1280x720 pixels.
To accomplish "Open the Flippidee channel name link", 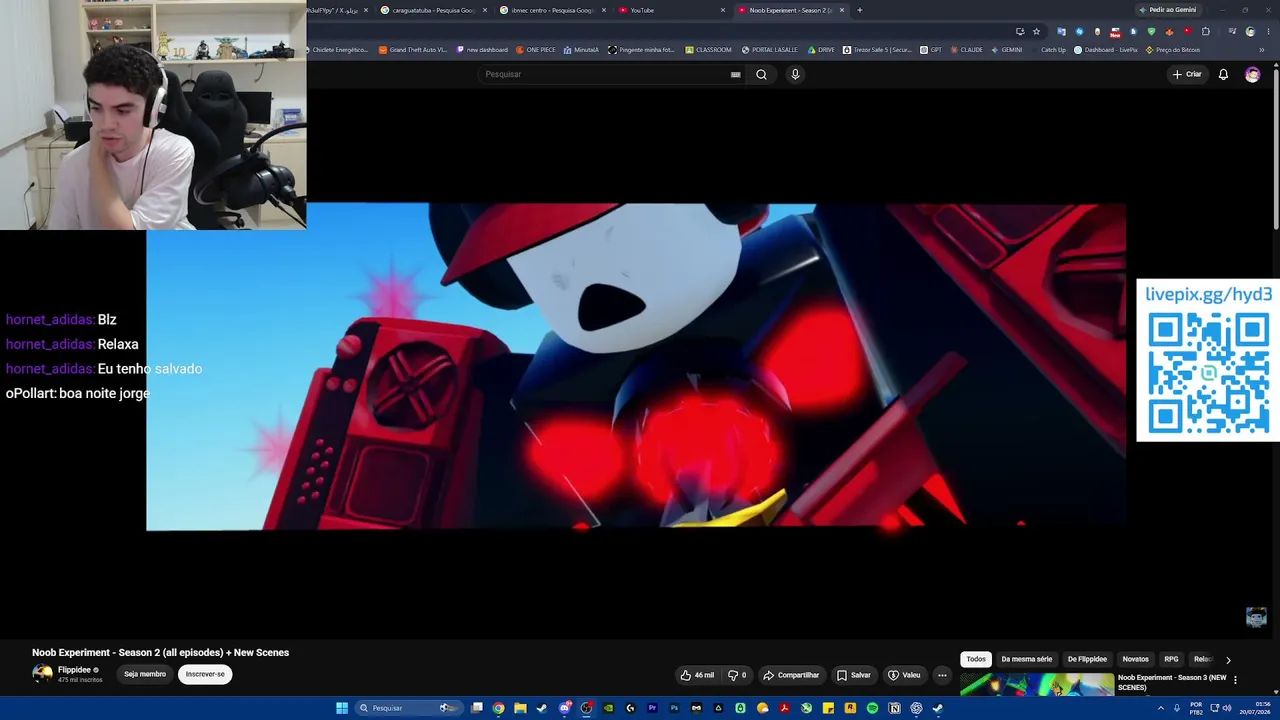I will point(74,670).
